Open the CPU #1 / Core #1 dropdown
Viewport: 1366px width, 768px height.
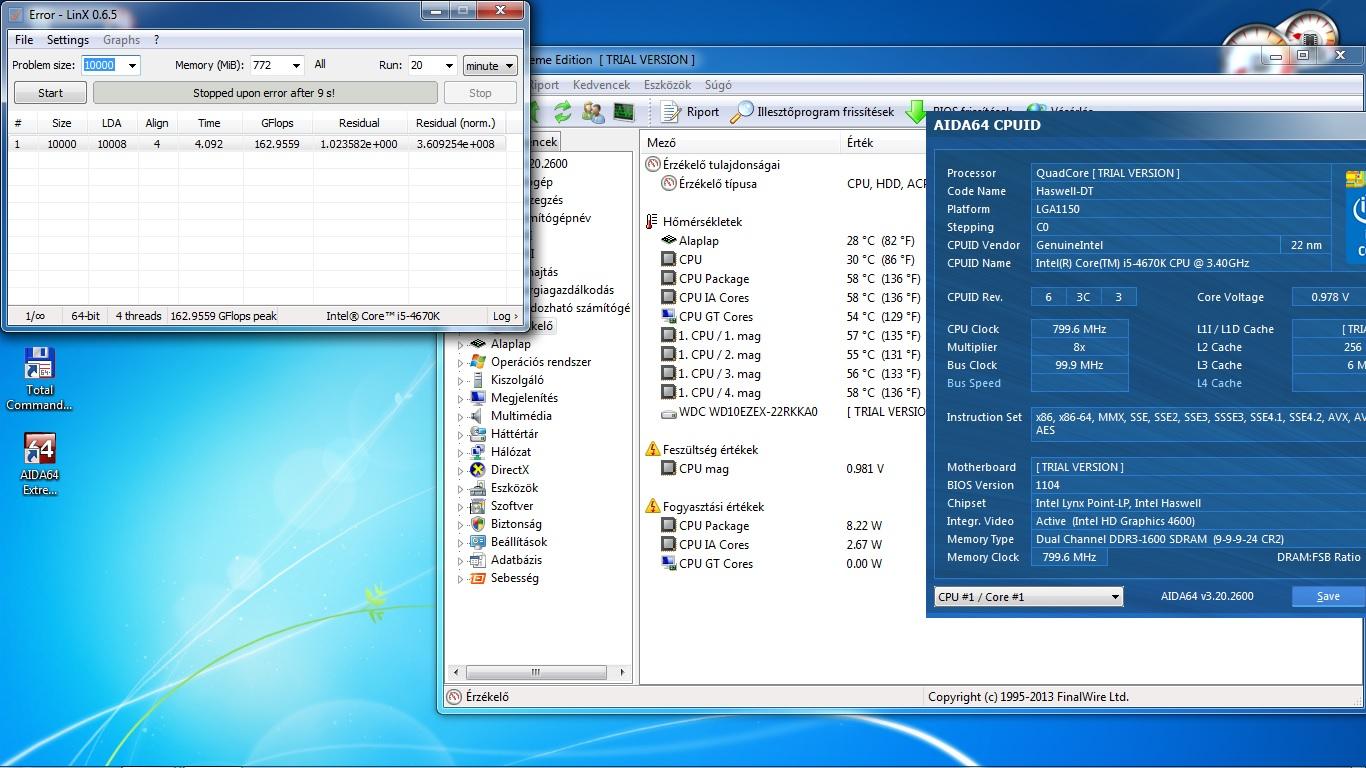point(1028,597)
